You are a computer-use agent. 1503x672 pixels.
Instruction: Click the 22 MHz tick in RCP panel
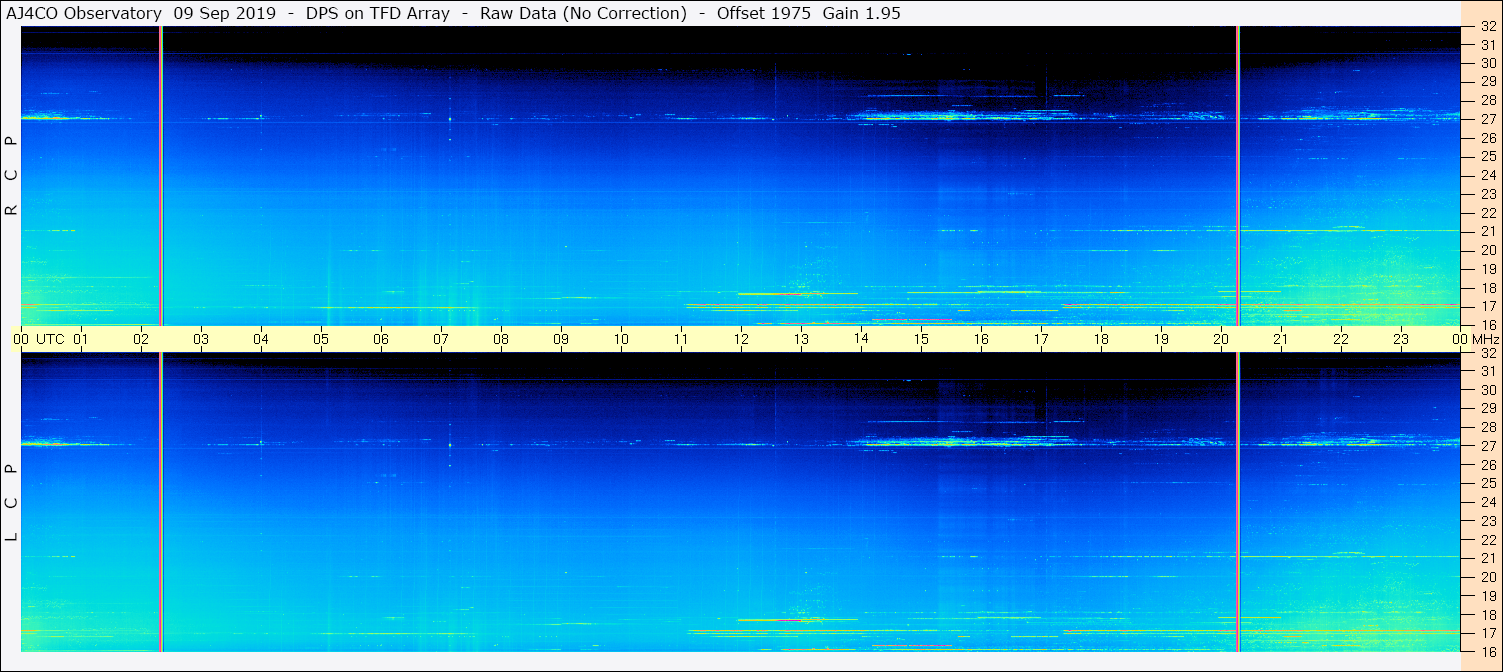[x=1488, y=213]
